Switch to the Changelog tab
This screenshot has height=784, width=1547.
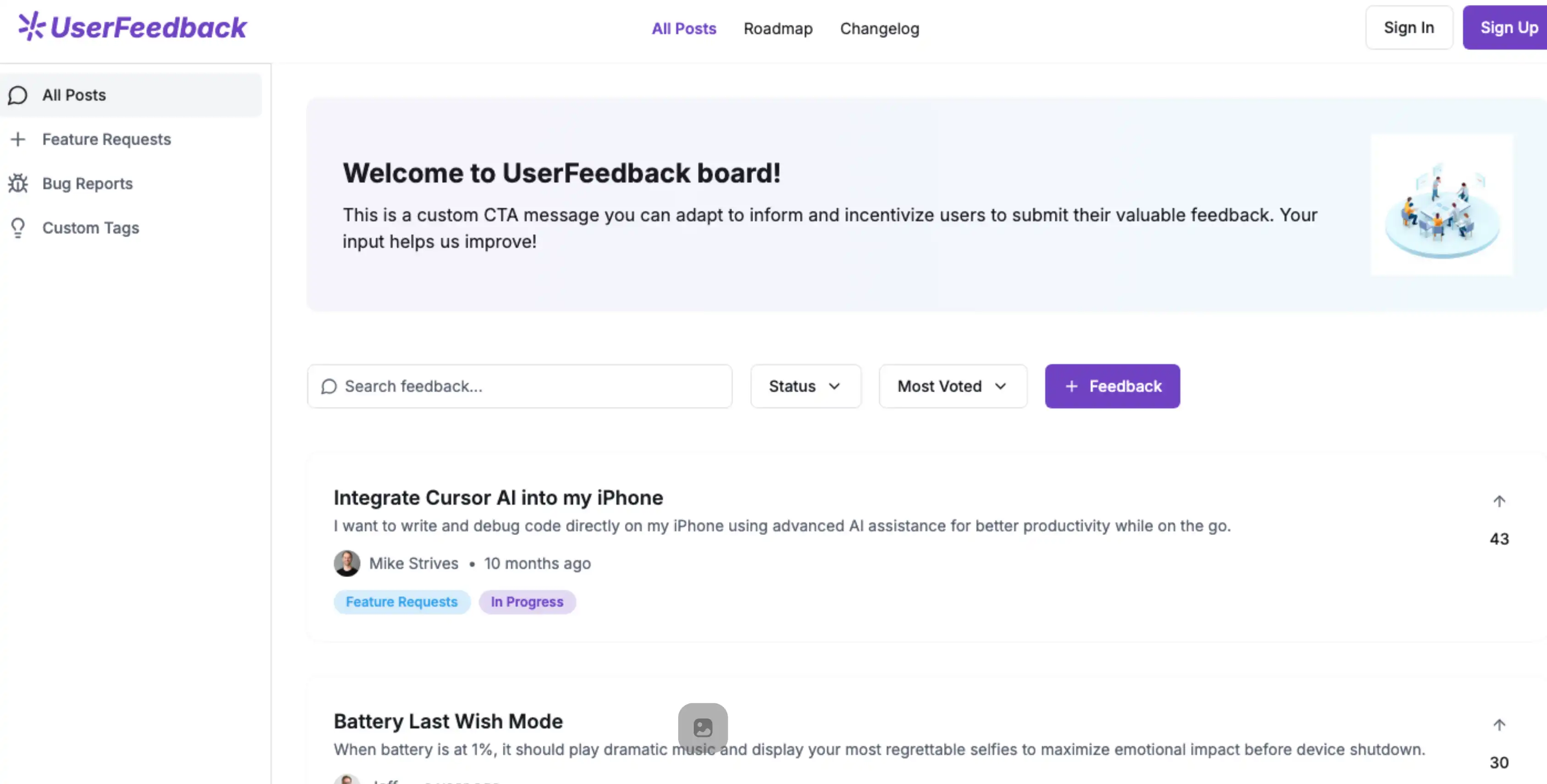point(879,29)
